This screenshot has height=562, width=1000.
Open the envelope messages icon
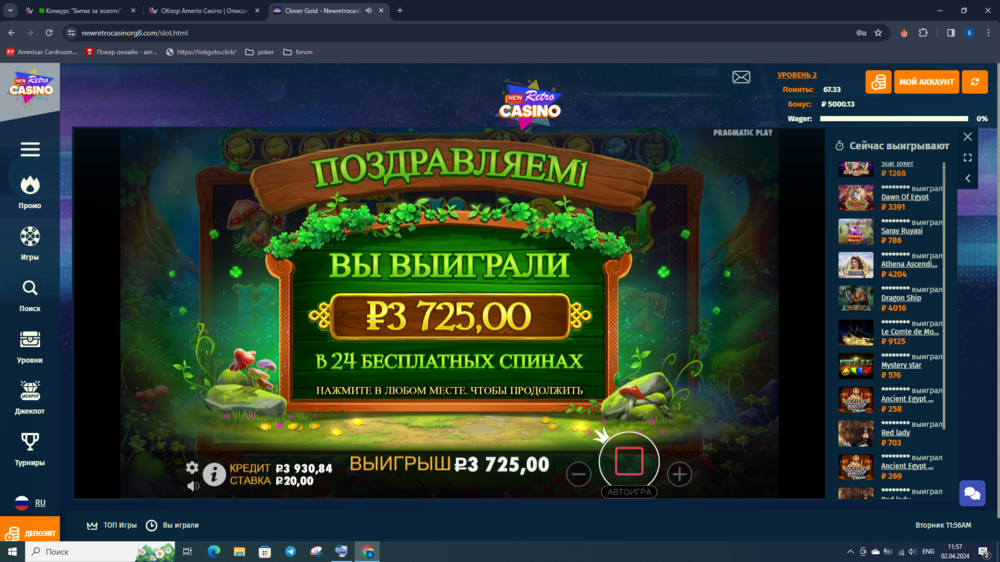click(x=741, y=77)
